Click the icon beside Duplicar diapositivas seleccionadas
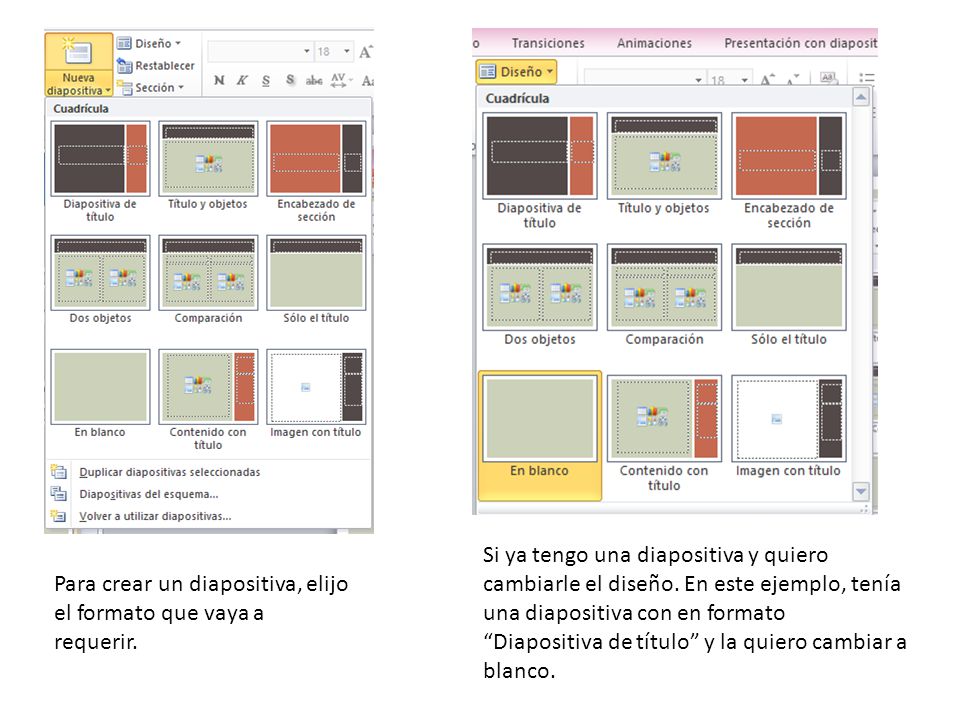The image size is (960, 720). point(59,472)
